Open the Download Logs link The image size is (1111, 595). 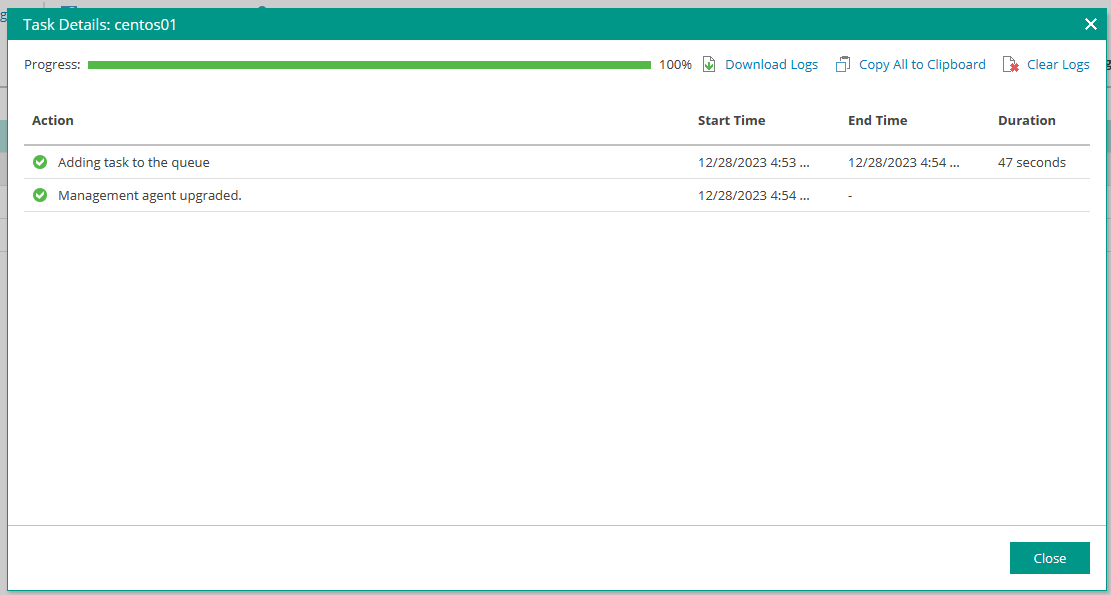pyautogui.click(x=771, y=64)
